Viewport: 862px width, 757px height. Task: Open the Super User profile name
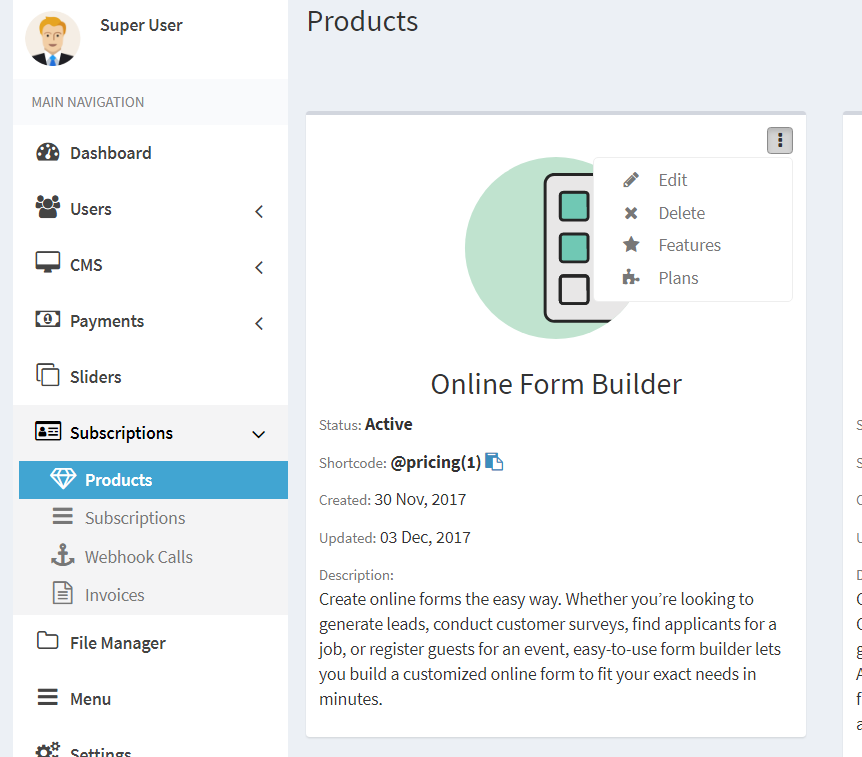click(141, 25)
